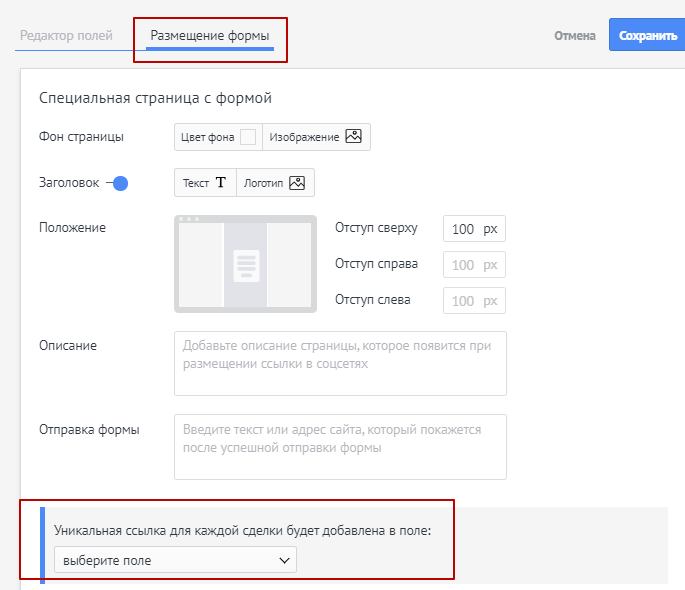Click the Отступ сверху value field
This screenshot has width=685, height=590.
pos(474,228)
